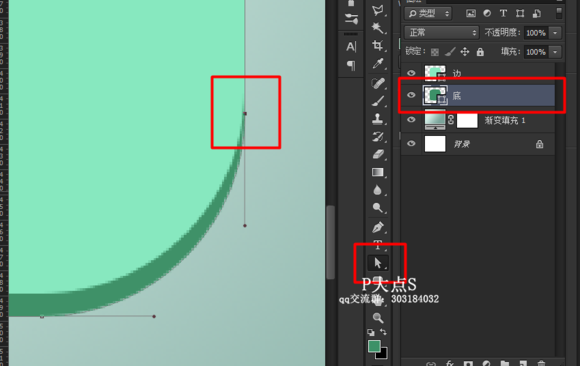Select the Zoom magnifier tool

pyautogui.click(x=377, y=318)
